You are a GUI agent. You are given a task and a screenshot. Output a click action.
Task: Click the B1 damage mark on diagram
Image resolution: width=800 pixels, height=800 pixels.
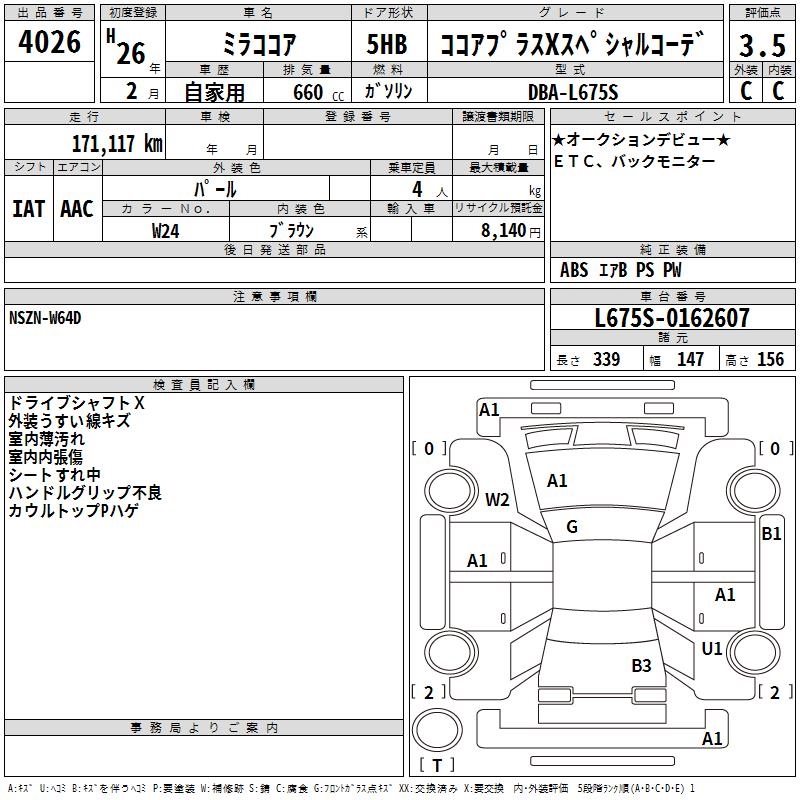[771, 534]
